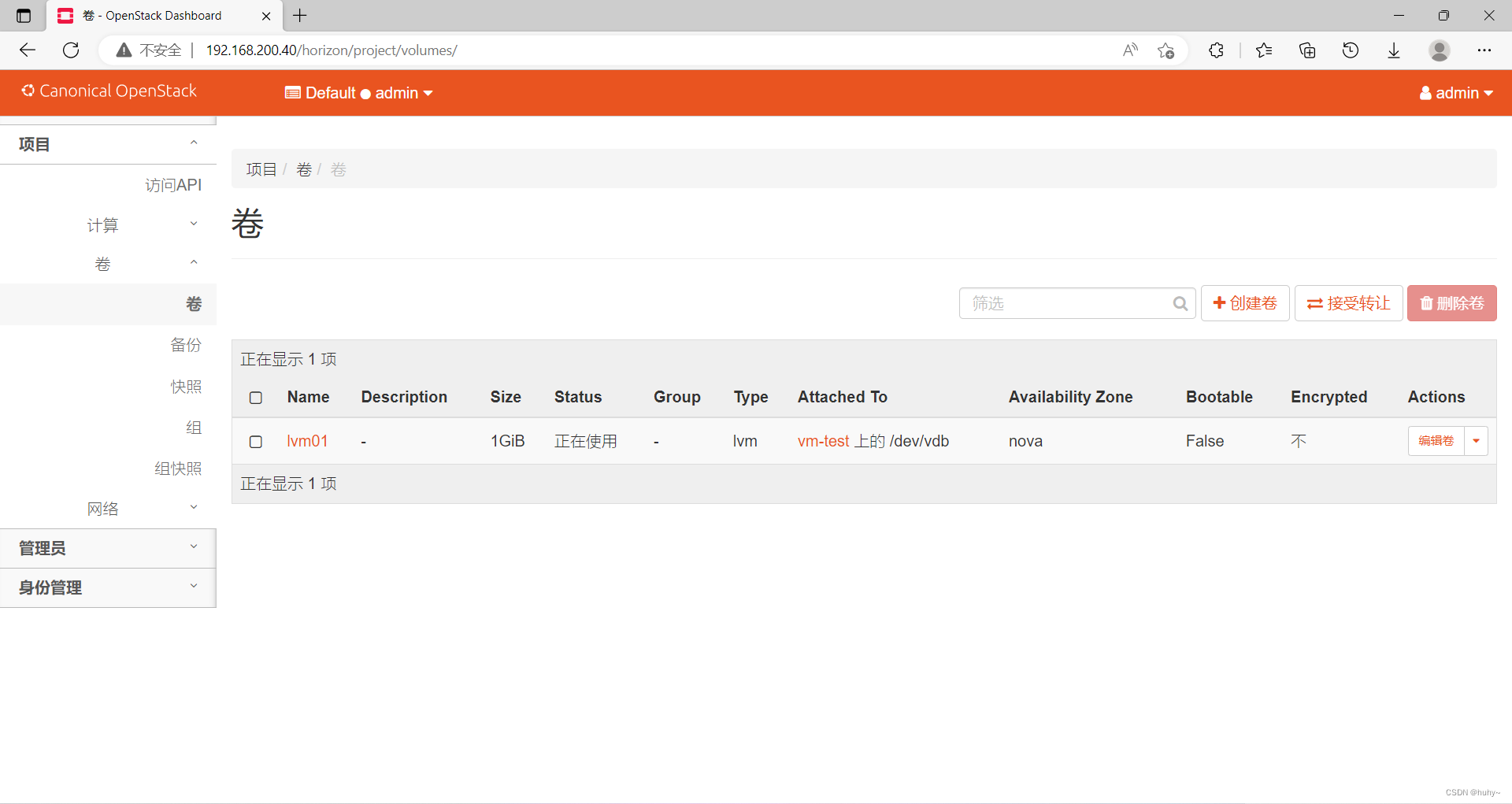1512x804 pixels.
Task: Click the 删除卷 button
Action: pos(1452,303)
